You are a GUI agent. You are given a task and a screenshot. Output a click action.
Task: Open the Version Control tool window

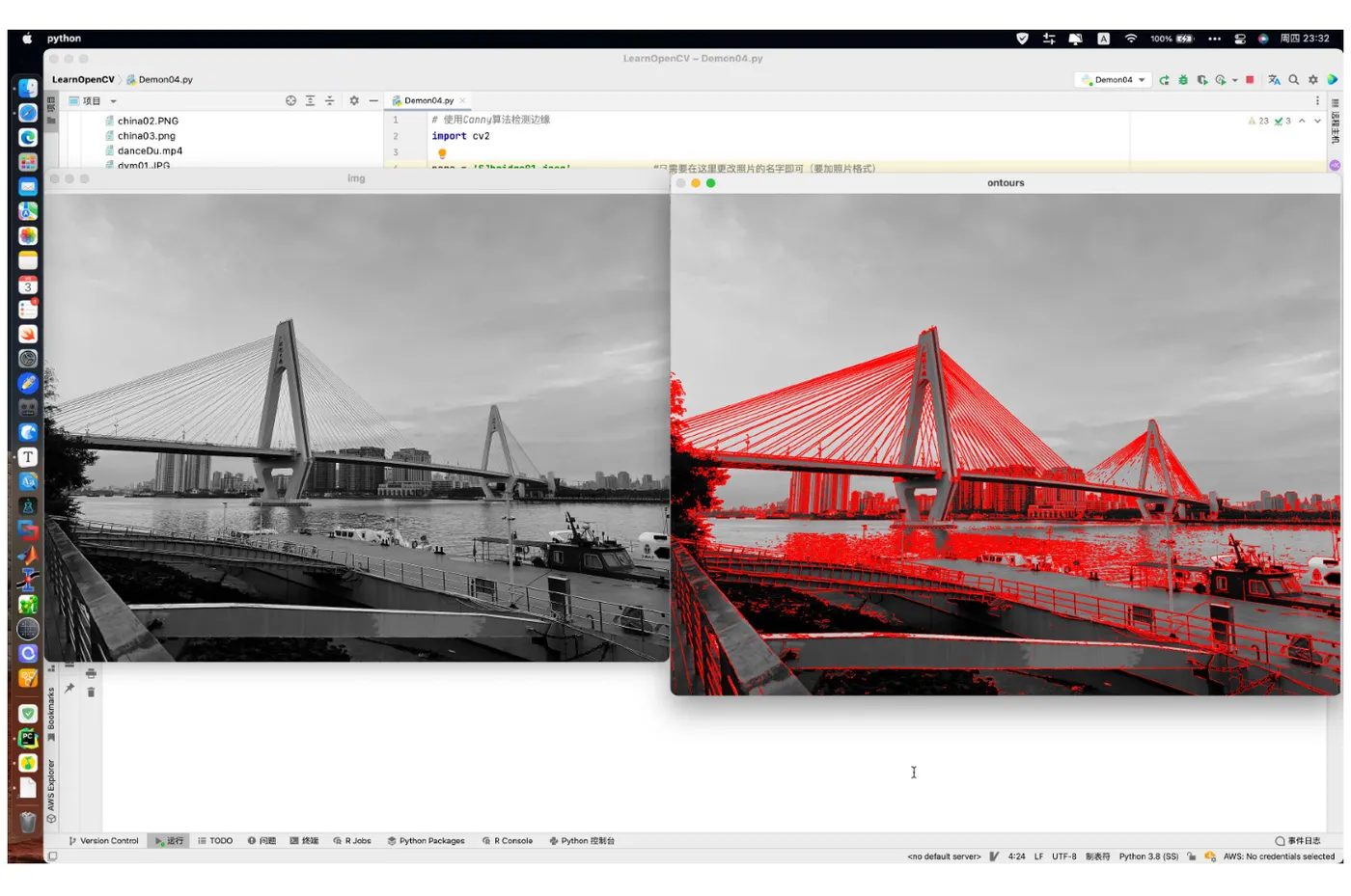[103, 841]
